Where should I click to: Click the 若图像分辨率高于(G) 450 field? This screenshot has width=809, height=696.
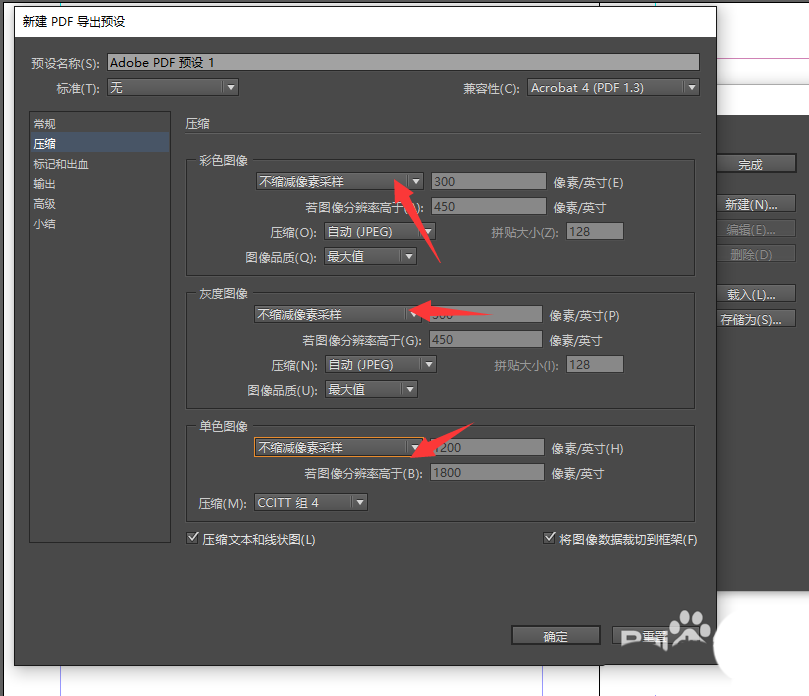[x=486, y=339]
